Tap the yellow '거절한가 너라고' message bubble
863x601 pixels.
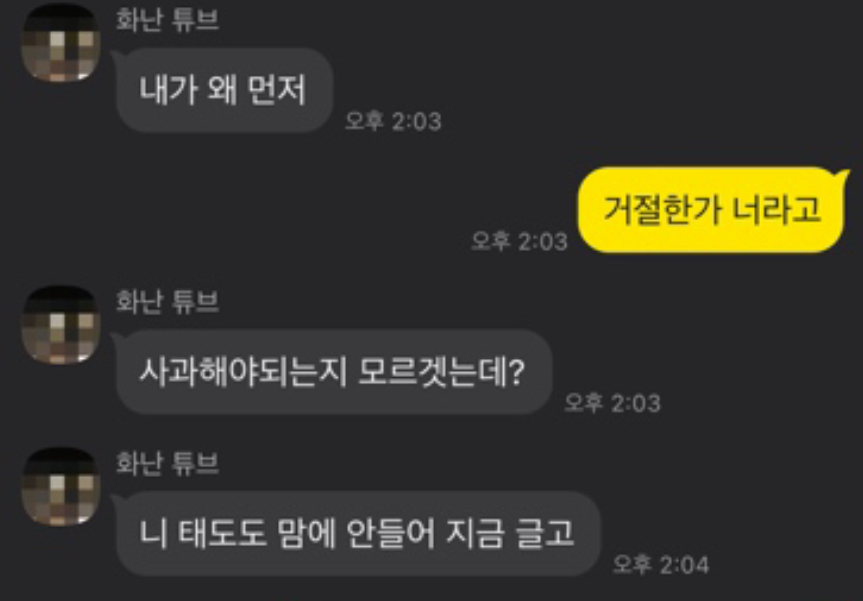pos(711,210)
